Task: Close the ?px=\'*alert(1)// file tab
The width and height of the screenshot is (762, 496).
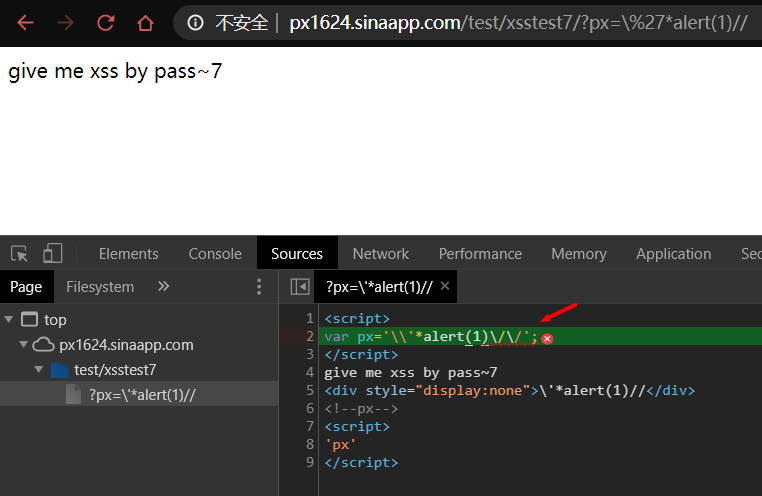Action: 445,286
